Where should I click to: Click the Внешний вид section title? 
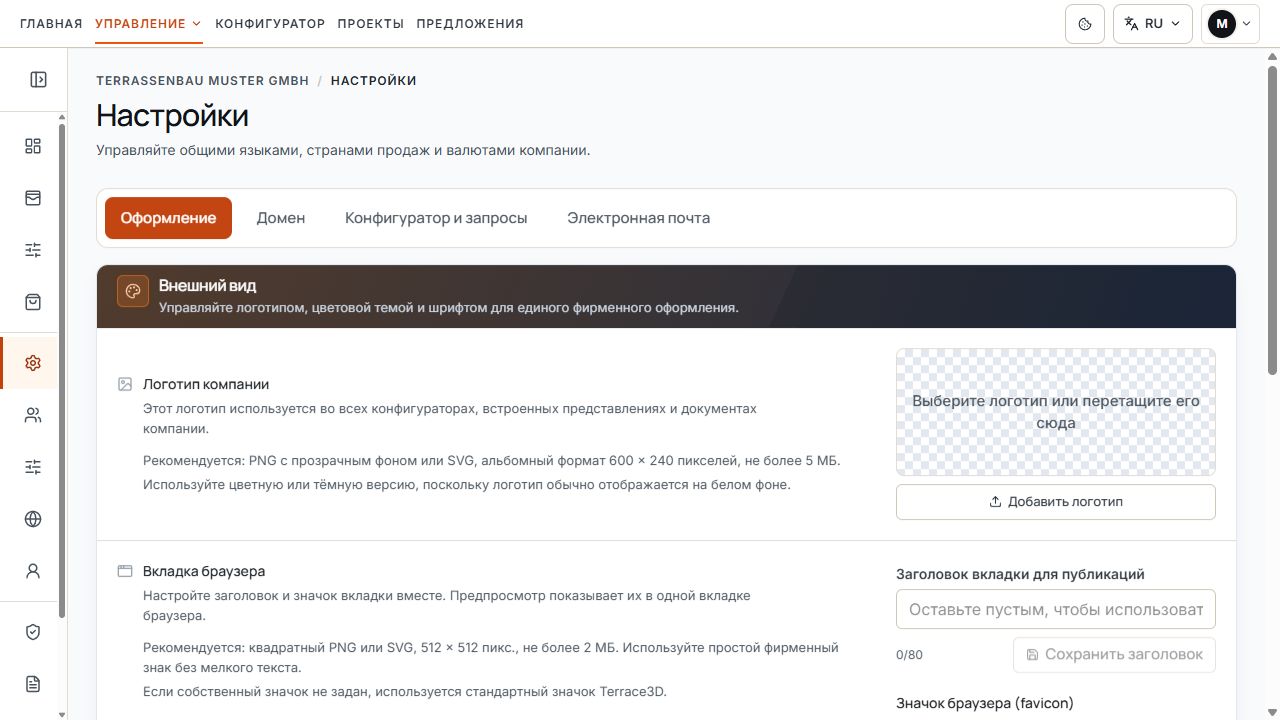(x=208, y=286)
